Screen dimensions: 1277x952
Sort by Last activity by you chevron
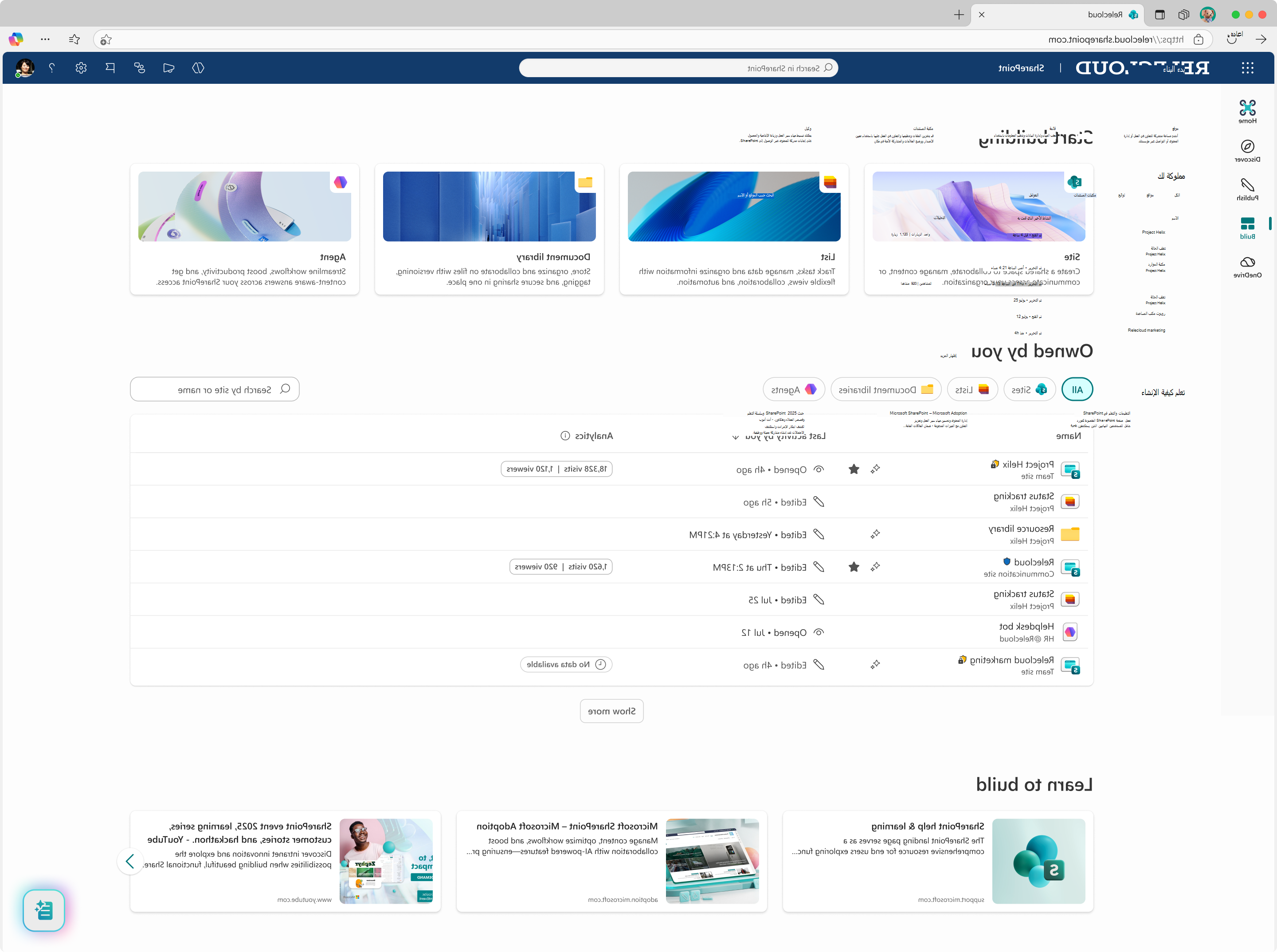(x=735, y=437)
